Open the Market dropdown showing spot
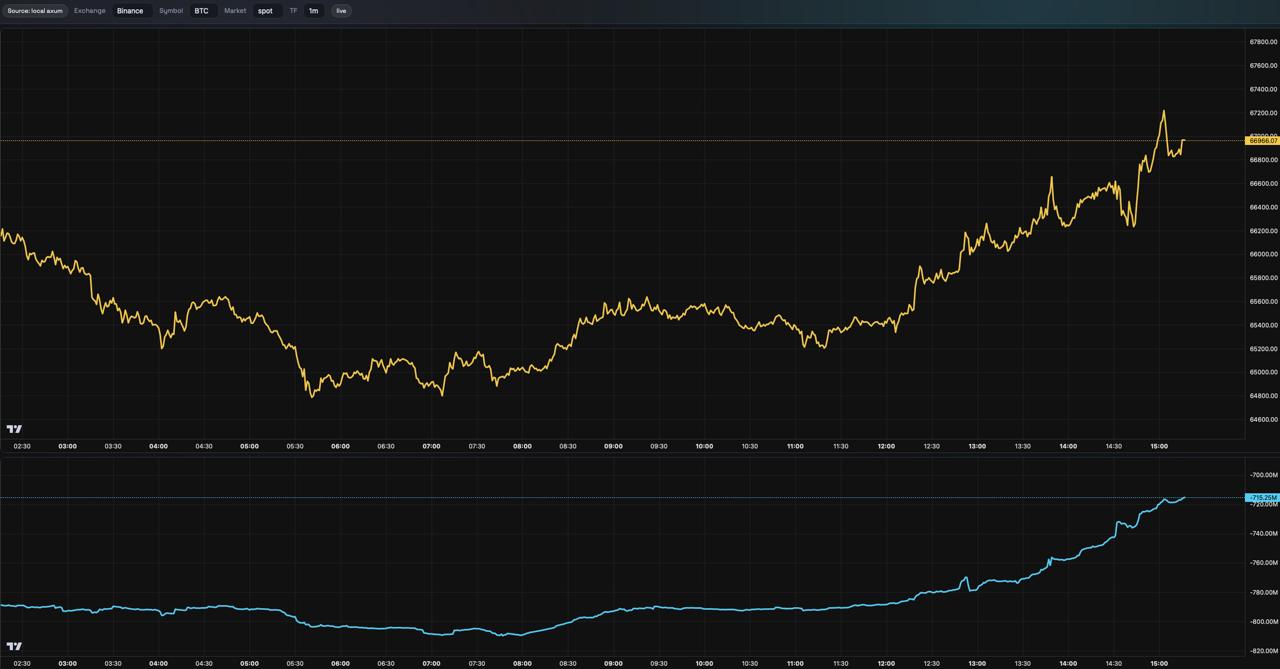This screenshot has width=1280, height=669. 265,11
